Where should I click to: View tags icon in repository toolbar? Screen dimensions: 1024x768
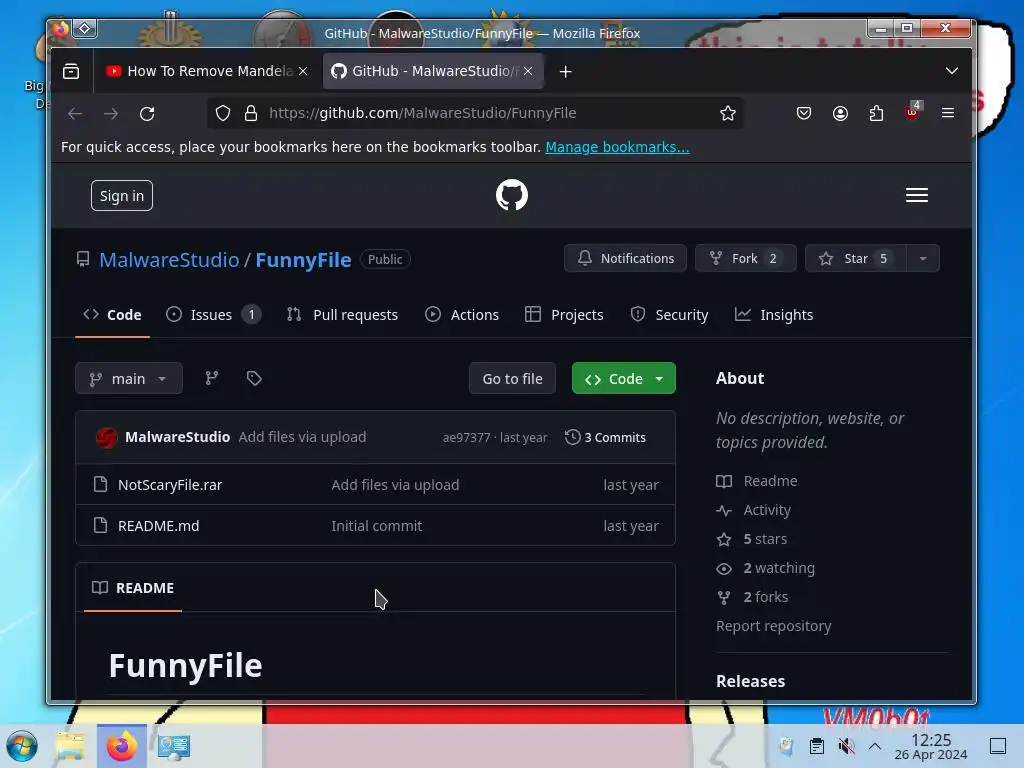(x=254, y=378)
